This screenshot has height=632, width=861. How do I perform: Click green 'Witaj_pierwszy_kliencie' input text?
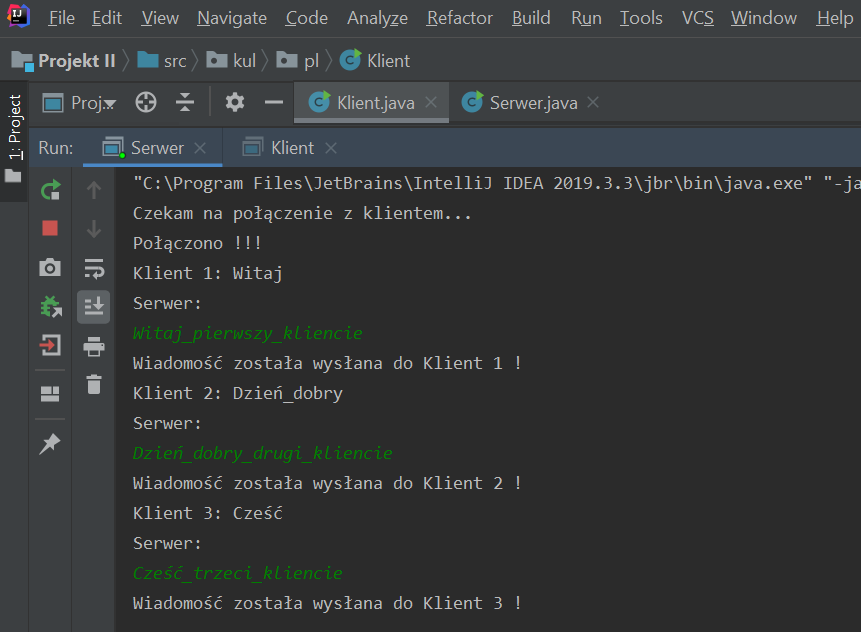(248, 333)
